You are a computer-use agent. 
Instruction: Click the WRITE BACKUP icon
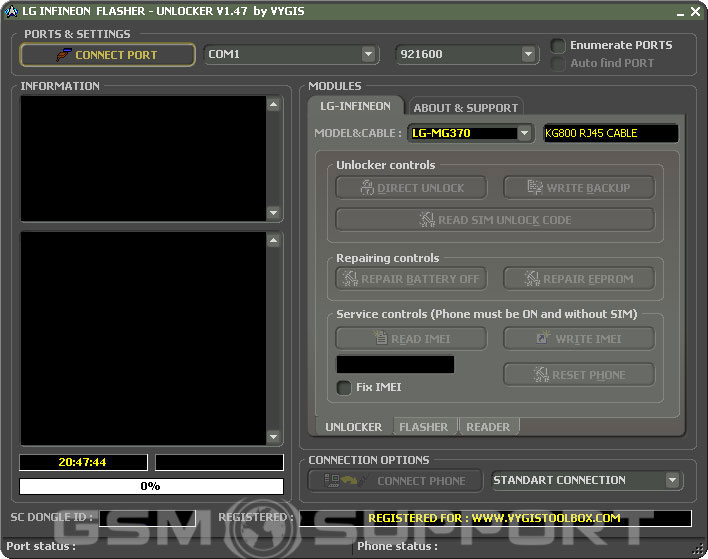535,187
